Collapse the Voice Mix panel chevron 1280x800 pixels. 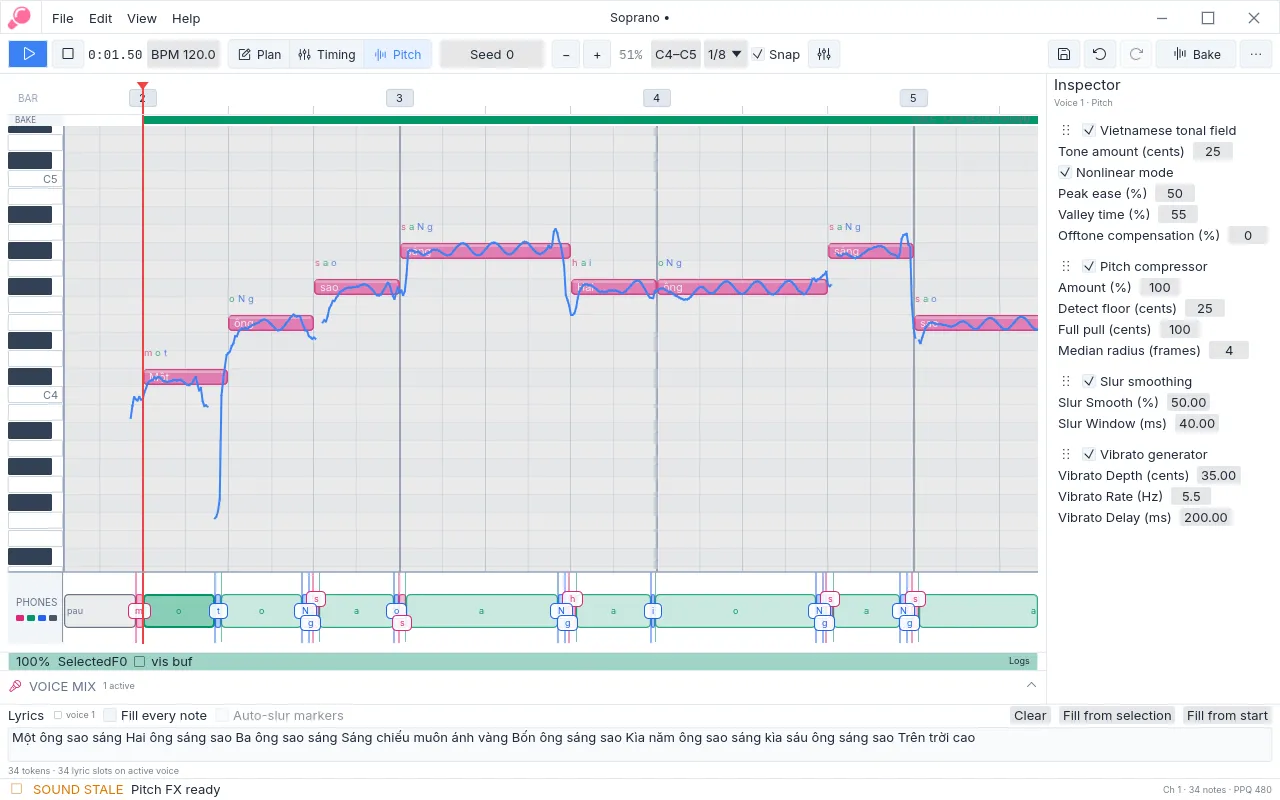tap(1032, 685)
